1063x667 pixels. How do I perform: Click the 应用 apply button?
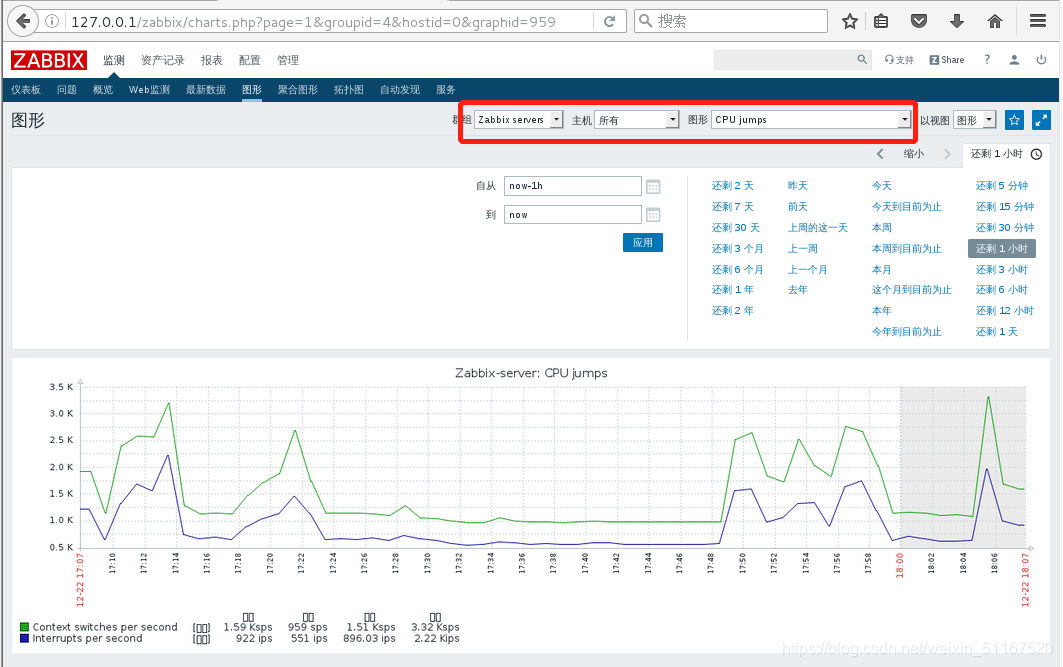point(643,243)
